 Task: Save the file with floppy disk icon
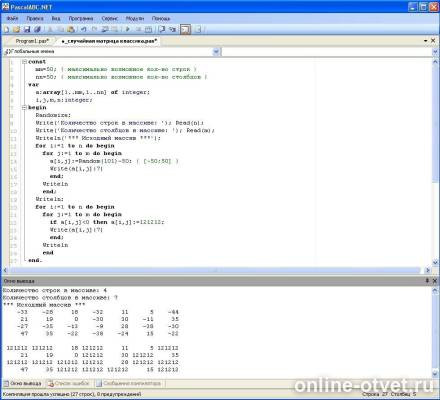[27, 29]
